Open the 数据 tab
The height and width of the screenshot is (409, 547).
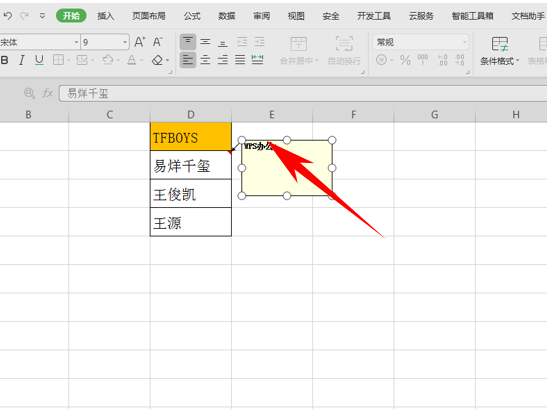227,16
